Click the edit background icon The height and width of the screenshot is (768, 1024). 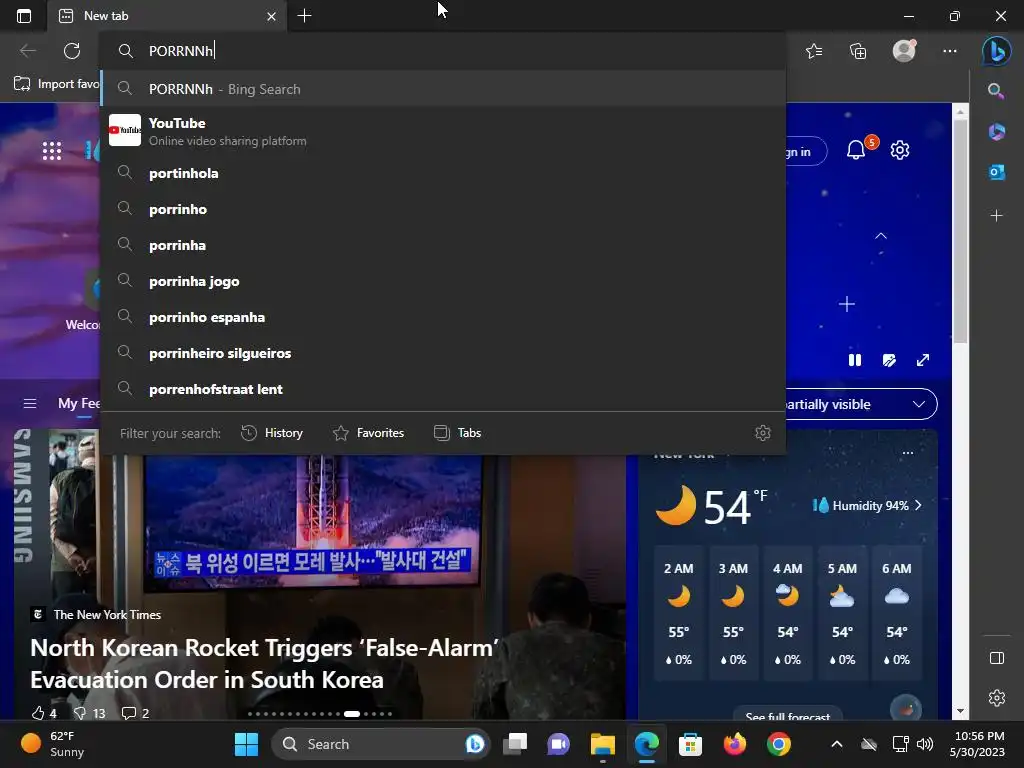point(889,360)
